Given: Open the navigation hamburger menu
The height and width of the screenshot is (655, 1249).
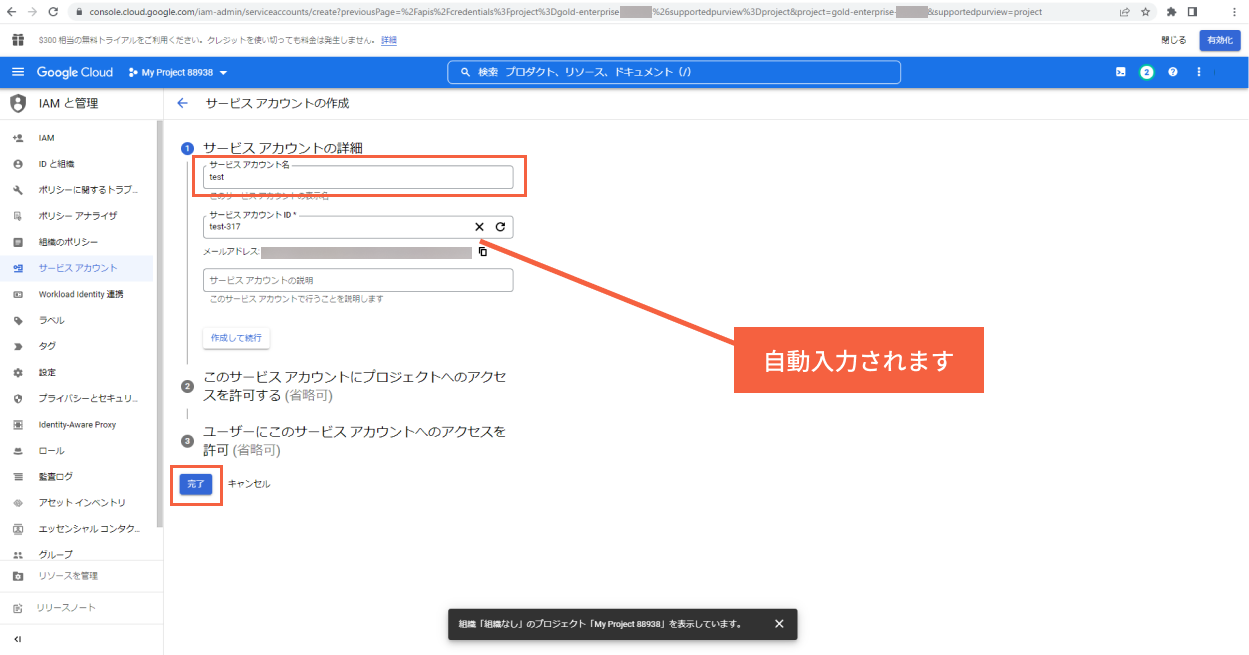Looking at the screenshot, I should [18, 71].
